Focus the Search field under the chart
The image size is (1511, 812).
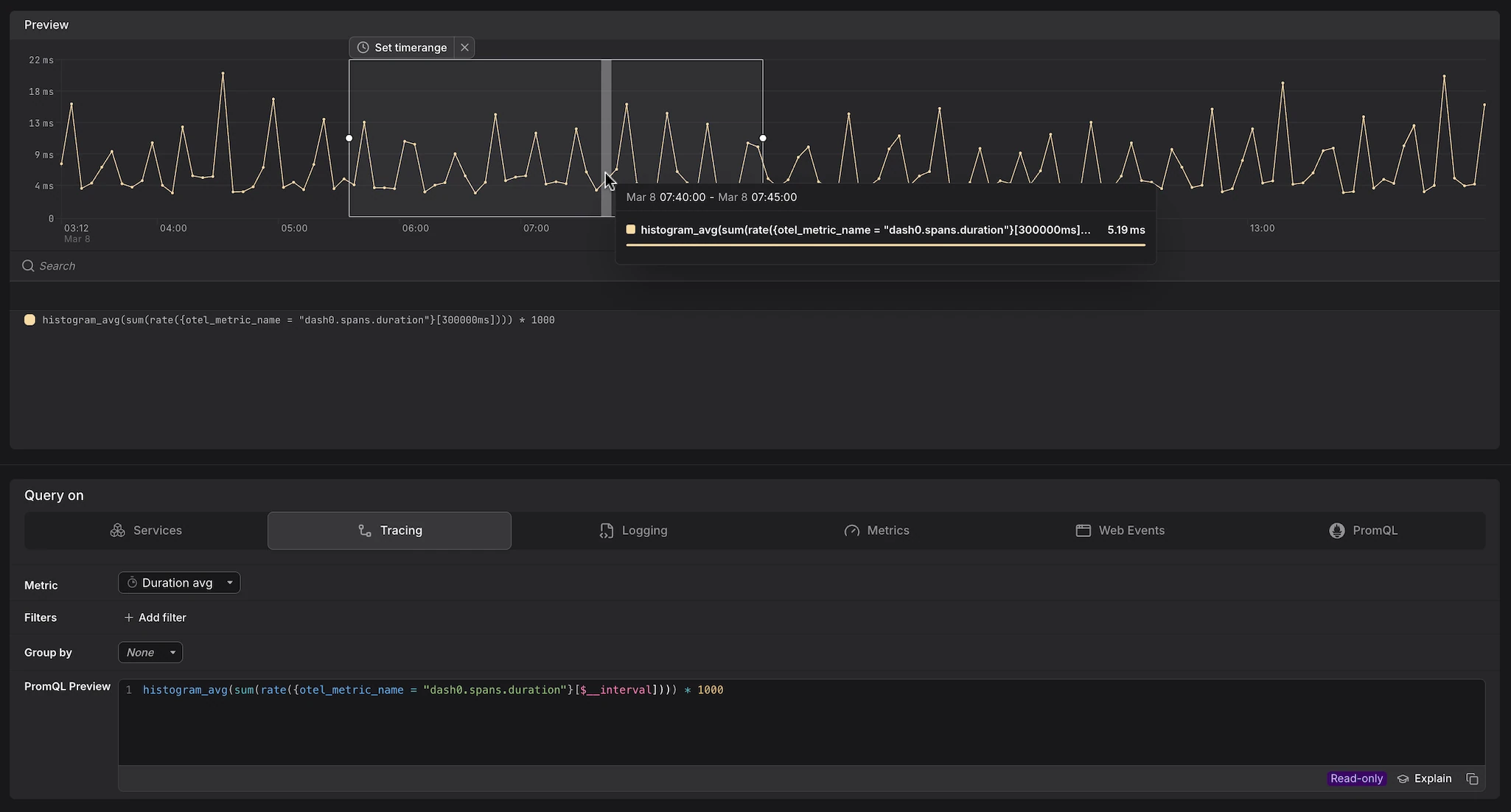coord(755,266)
